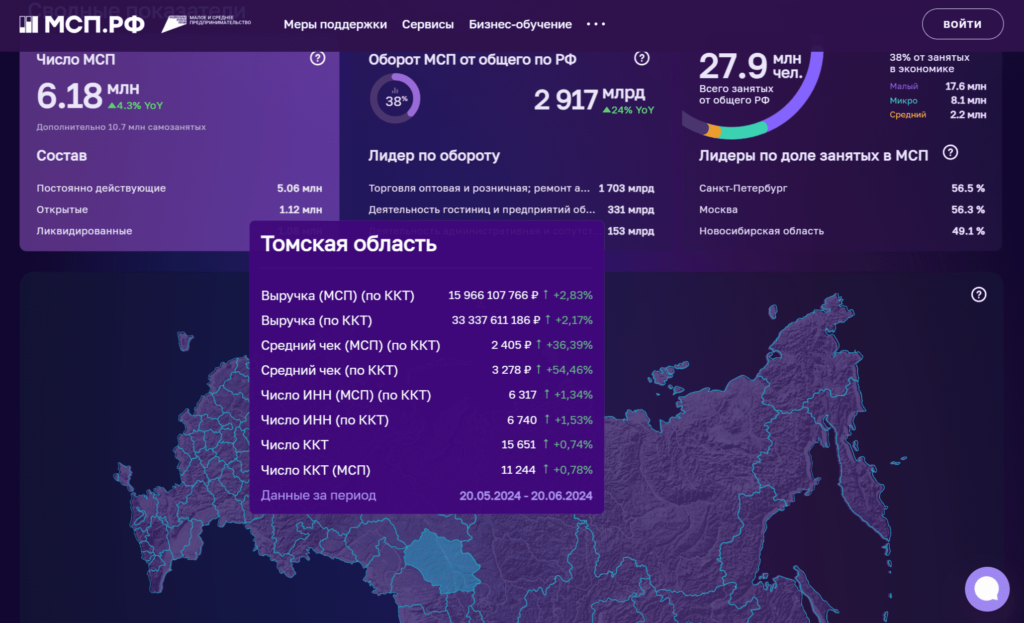1024x623 pixels.
Task: Click the Торговля оптовая и розничная row
Action: pos(510,188)
